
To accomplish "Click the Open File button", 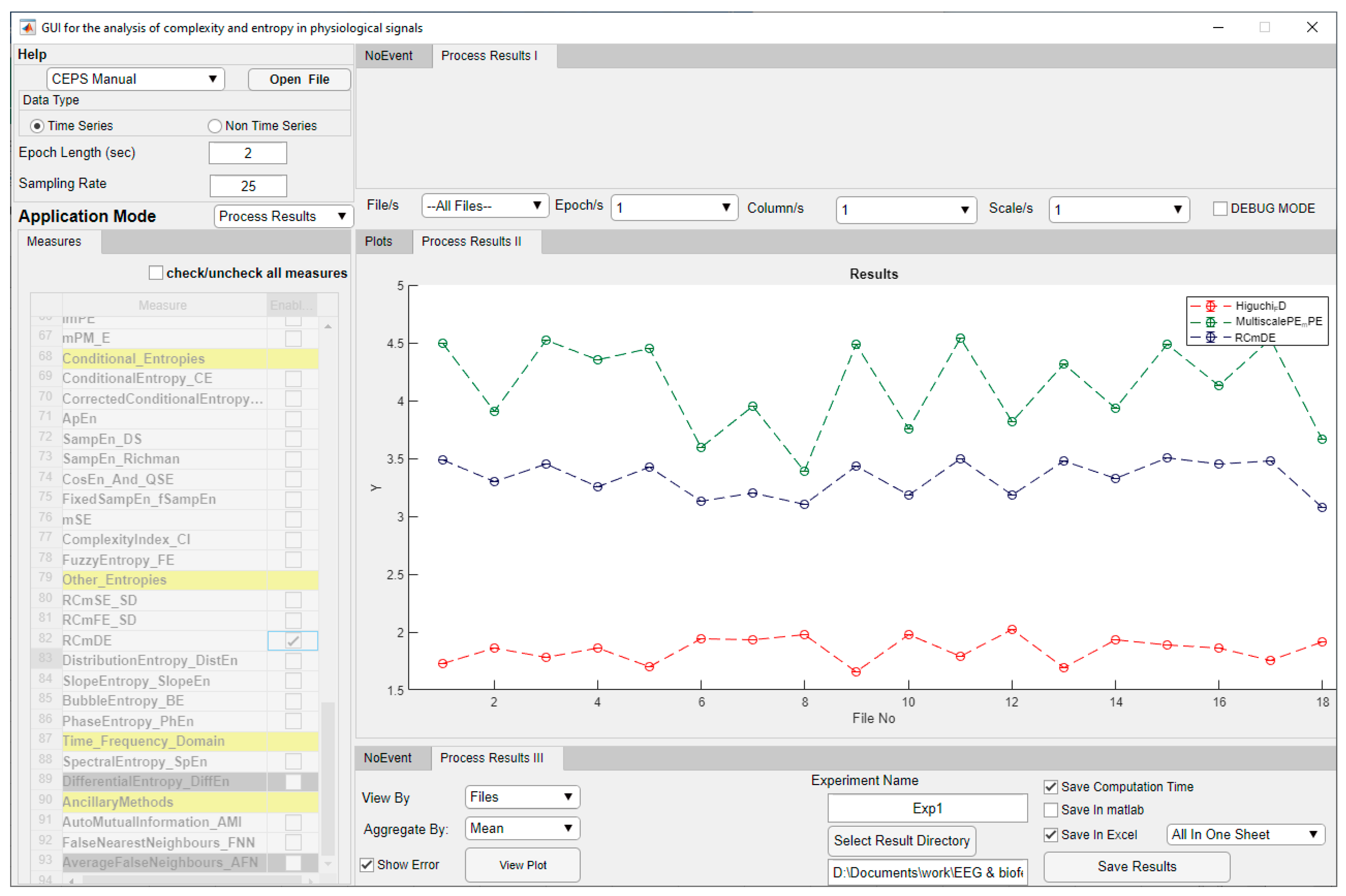I will pos(299,80).
